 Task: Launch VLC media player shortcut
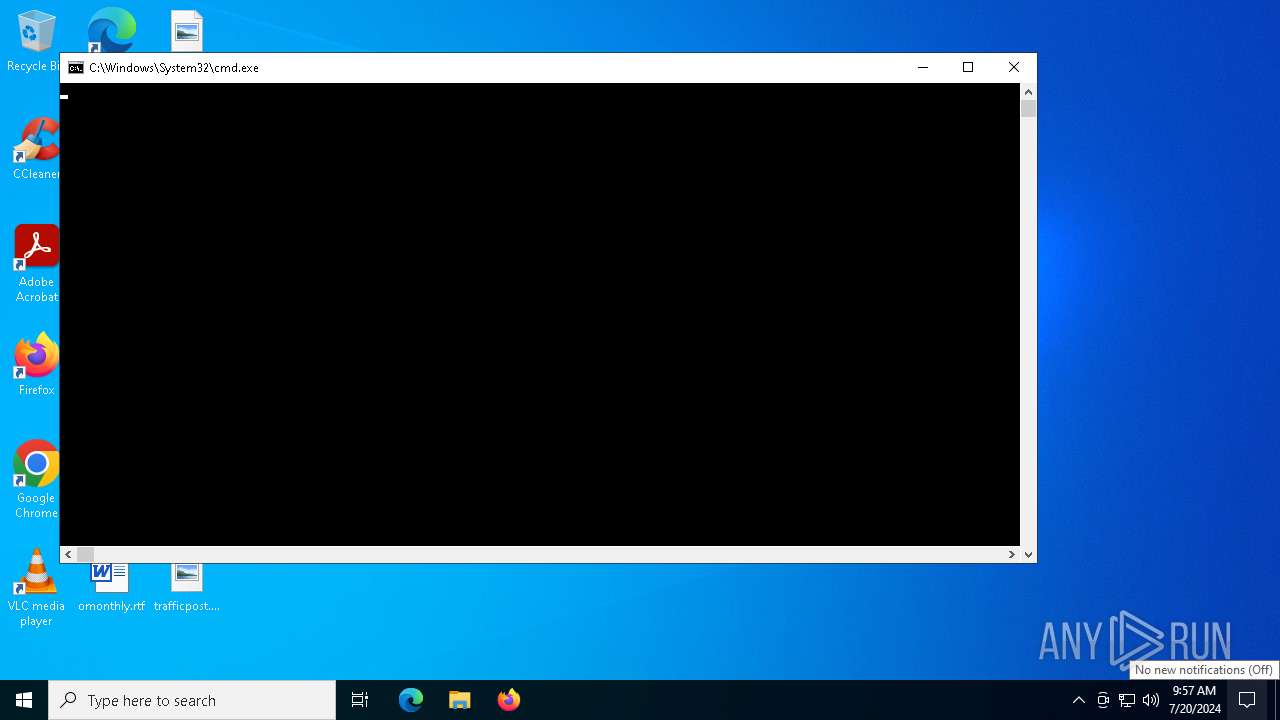point(36,587)
